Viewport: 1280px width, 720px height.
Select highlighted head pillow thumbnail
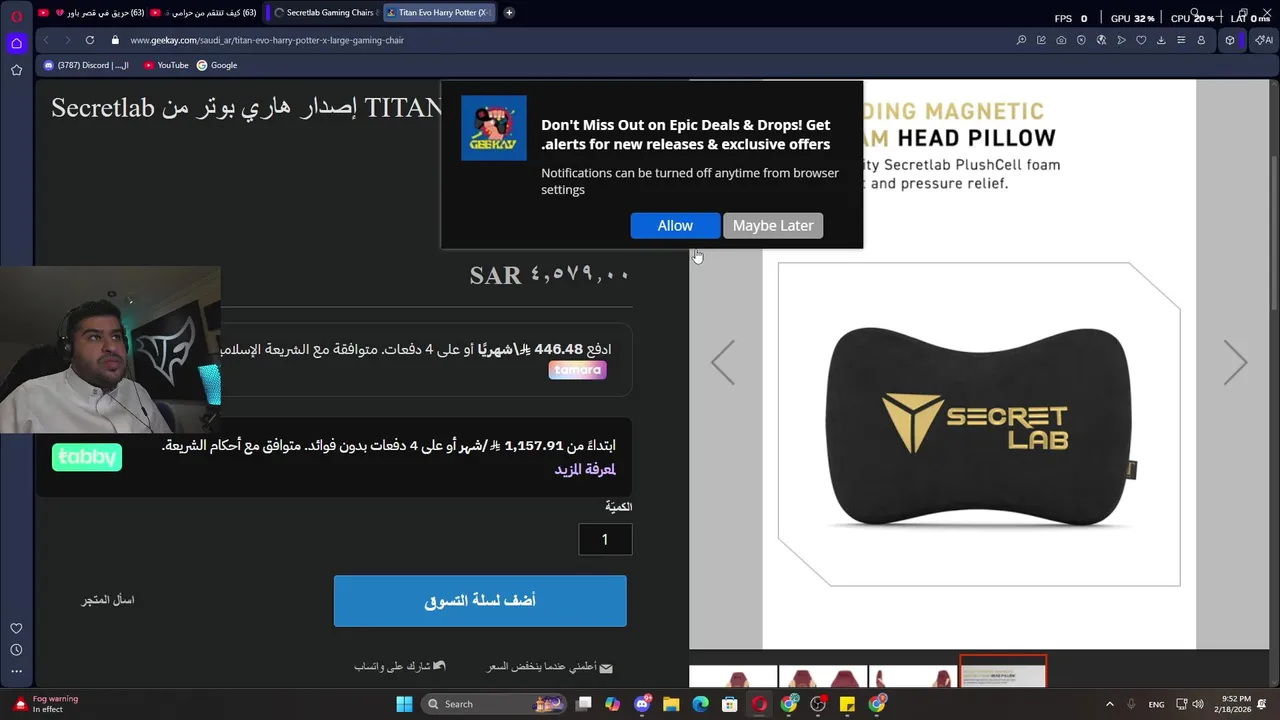pyautogui.click(x=1003, y=673)
